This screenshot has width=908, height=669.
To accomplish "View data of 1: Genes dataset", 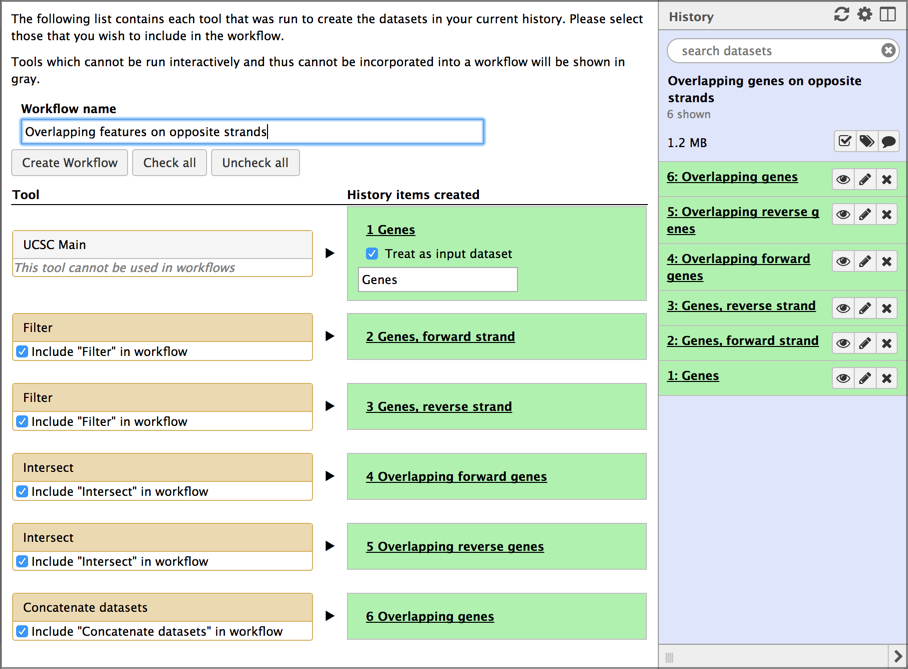I will [x=843, y=378].
